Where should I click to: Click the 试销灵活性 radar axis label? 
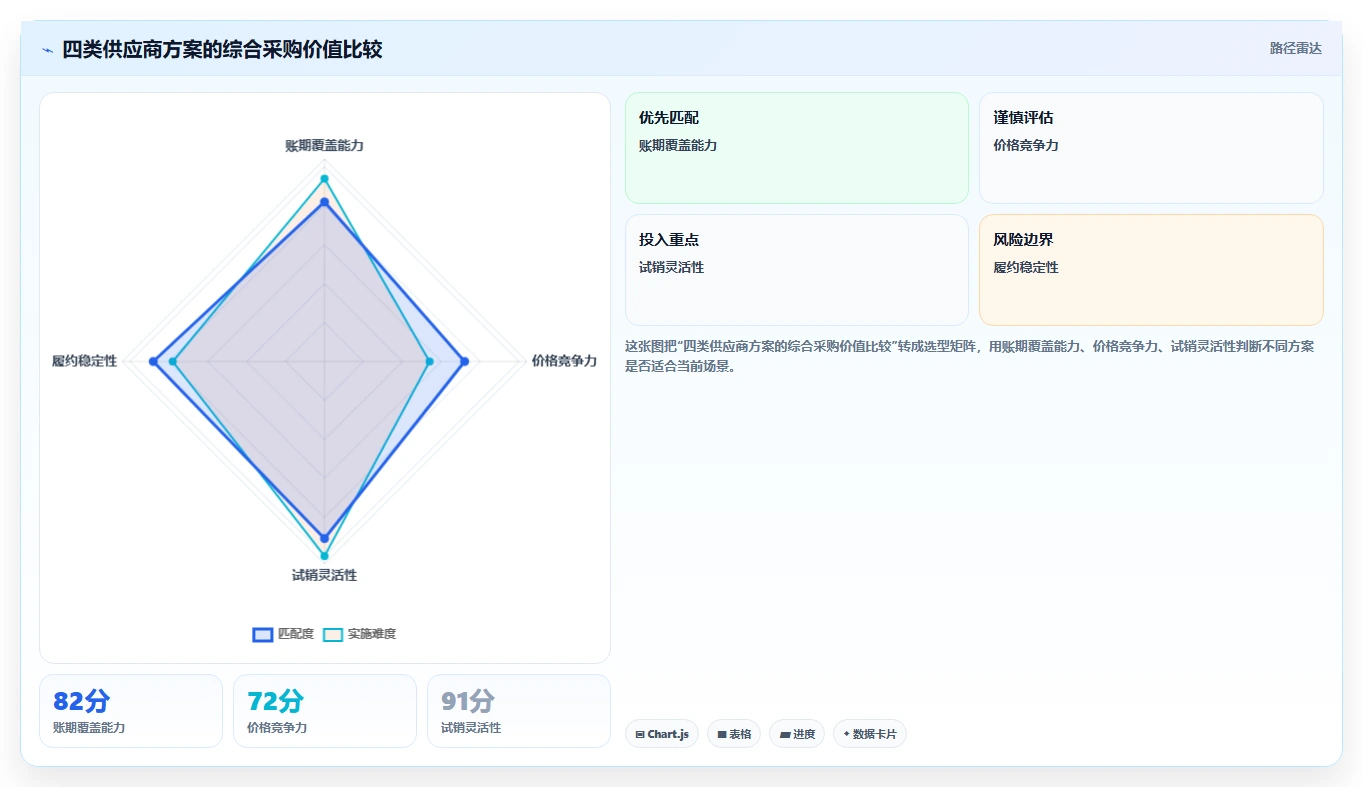(x=324, y=575)
